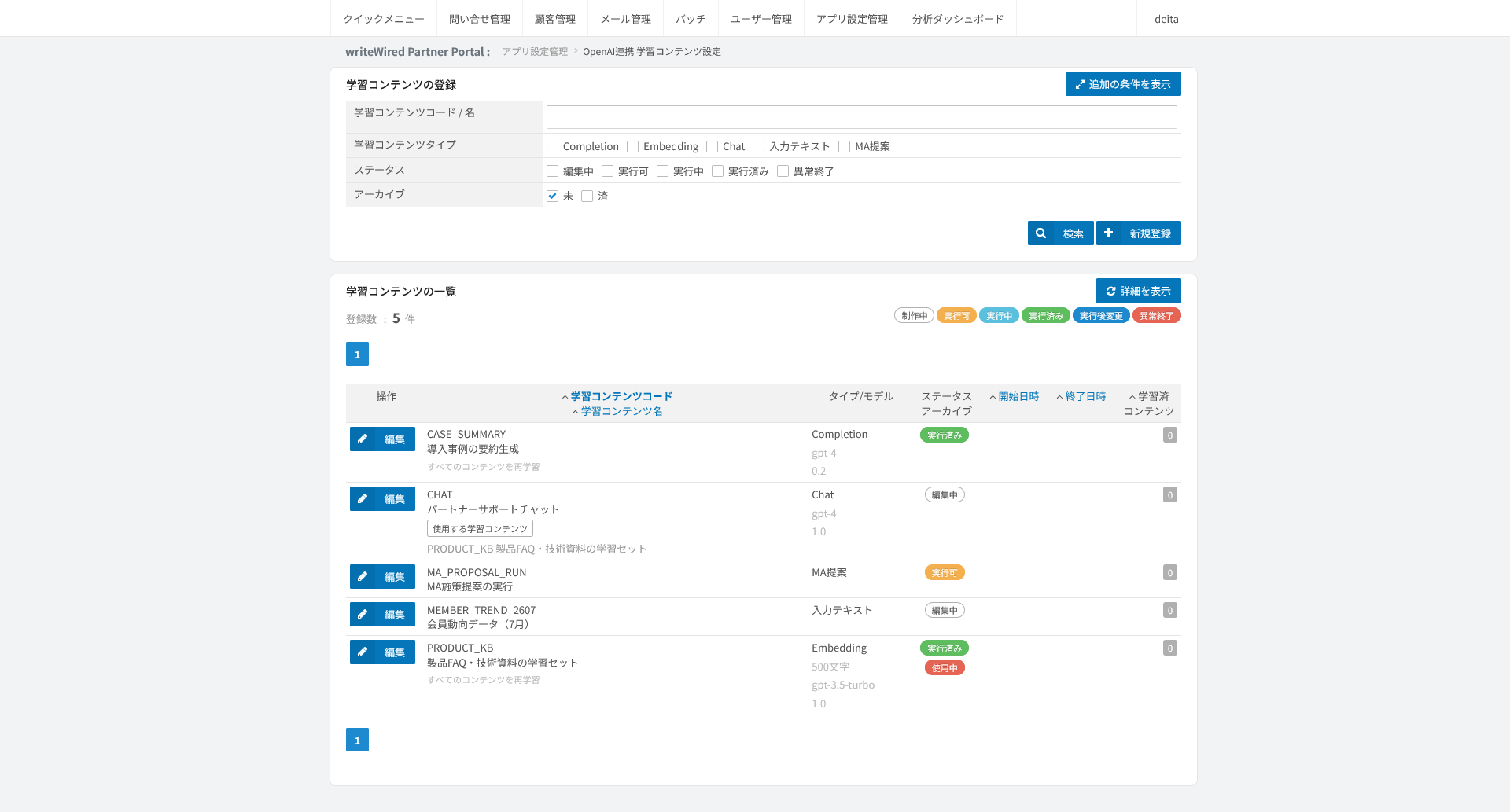
Task: Click the blue 実行後変更 legend badge
Action: coord(1101,315)
